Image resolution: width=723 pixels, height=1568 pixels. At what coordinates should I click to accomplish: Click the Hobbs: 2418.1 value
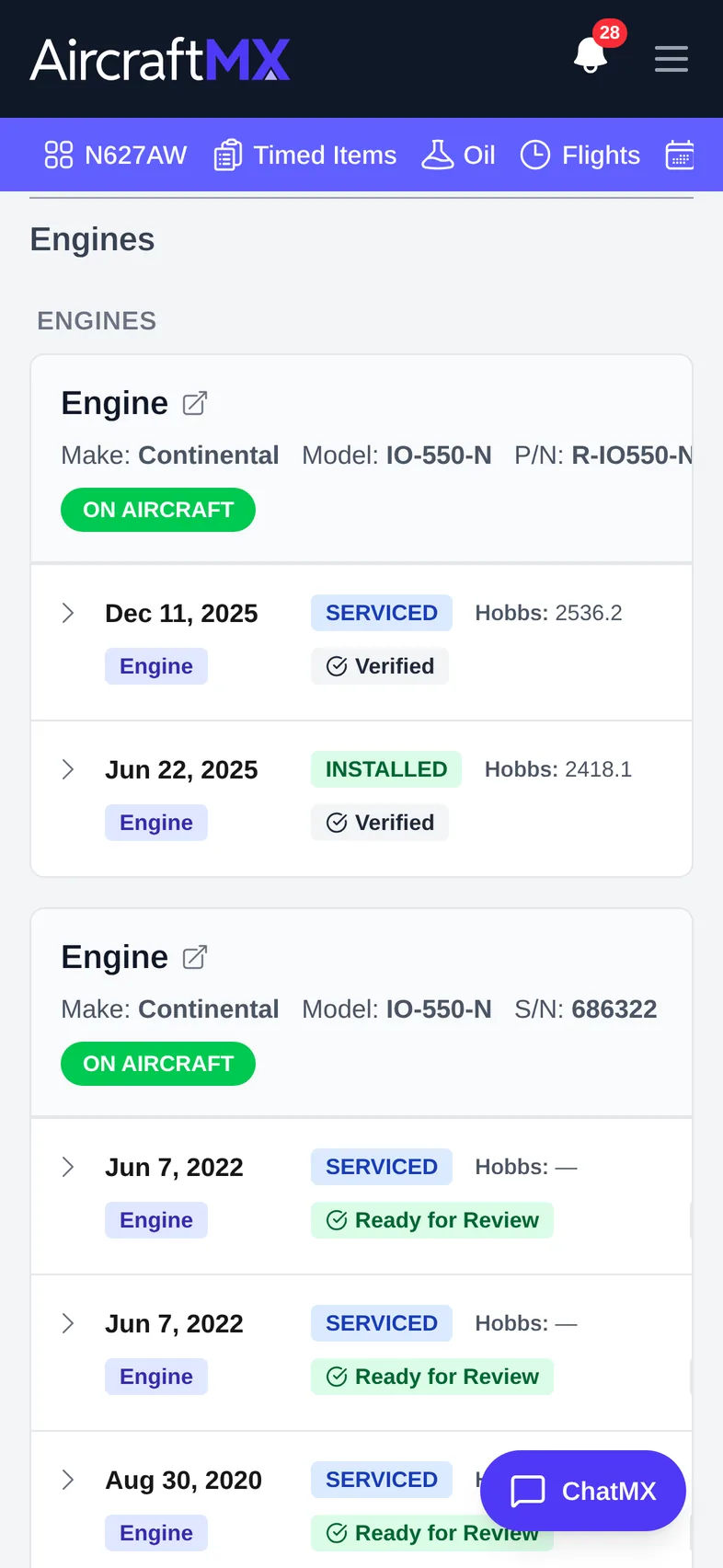[x=558, y=769]
